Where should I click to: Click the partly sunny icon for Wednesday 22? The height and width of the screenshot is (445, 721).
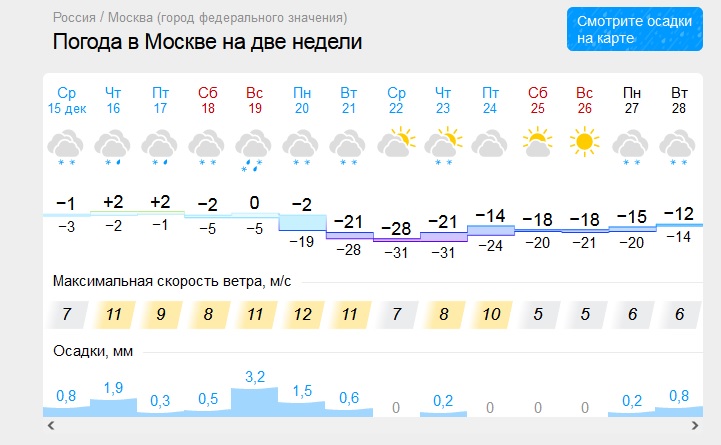point(397,143)
